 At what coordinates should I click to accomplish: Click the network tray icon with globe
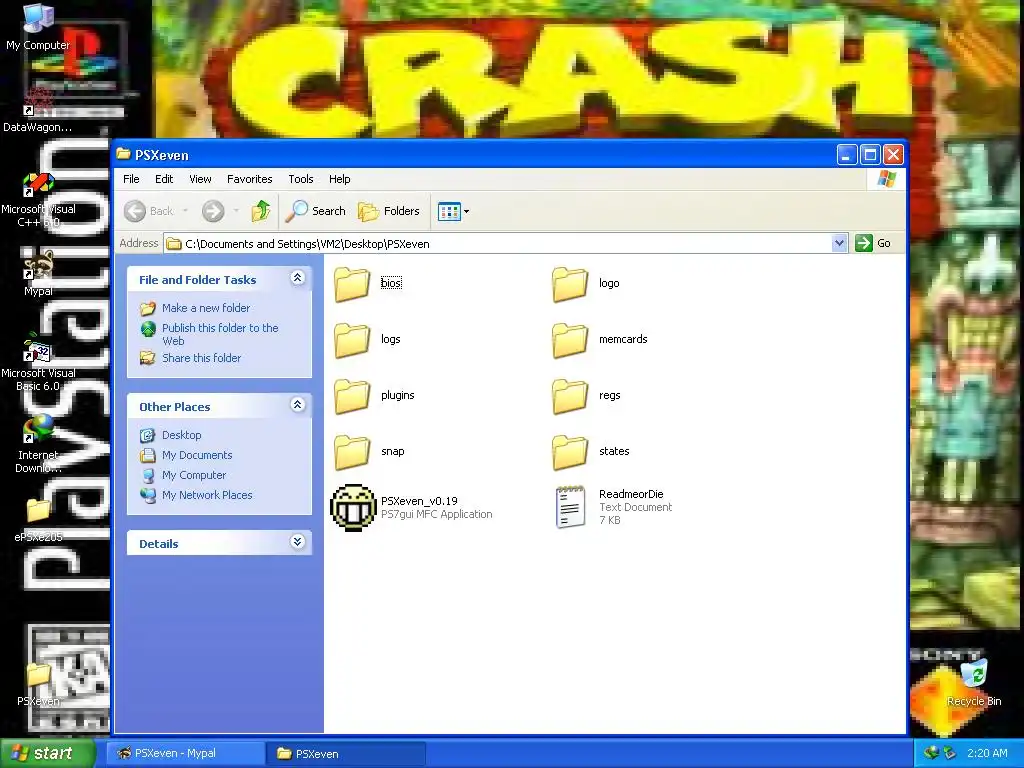click(x=931, y=753)
